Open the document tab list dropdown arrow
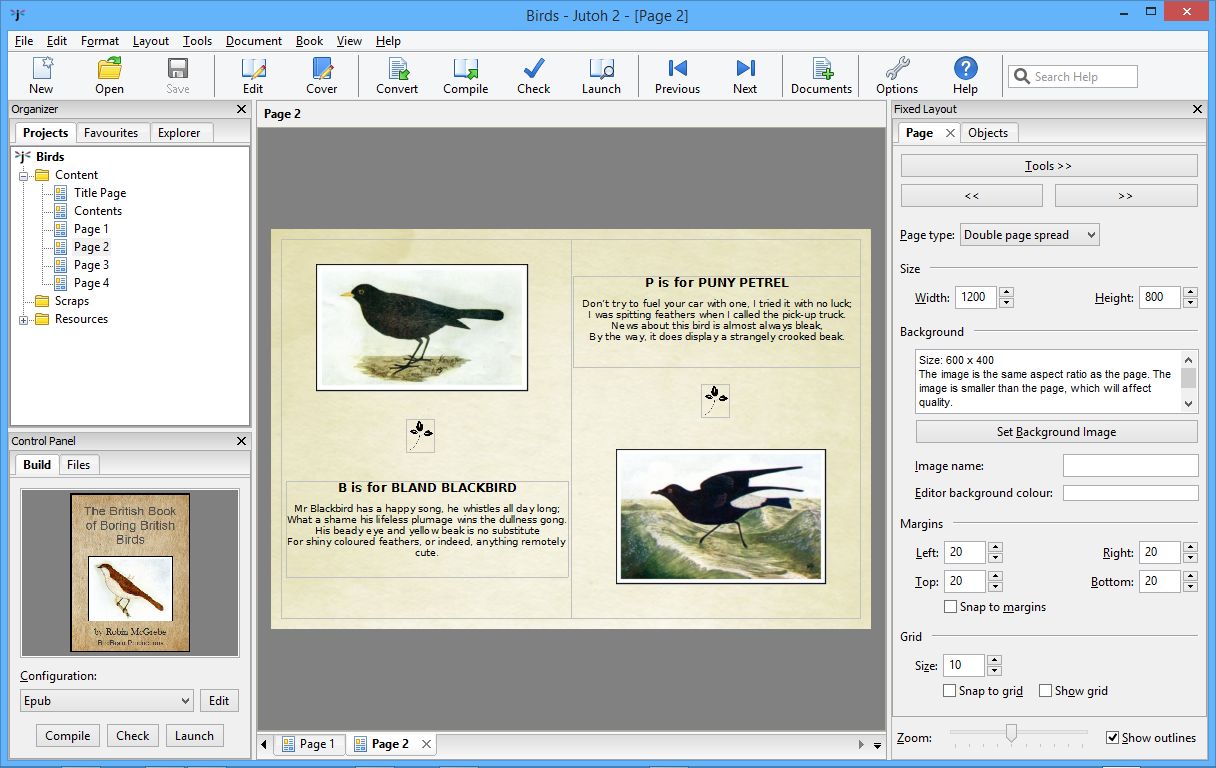The height and width of the screenshot is (768, 1216). click(877, 745)
